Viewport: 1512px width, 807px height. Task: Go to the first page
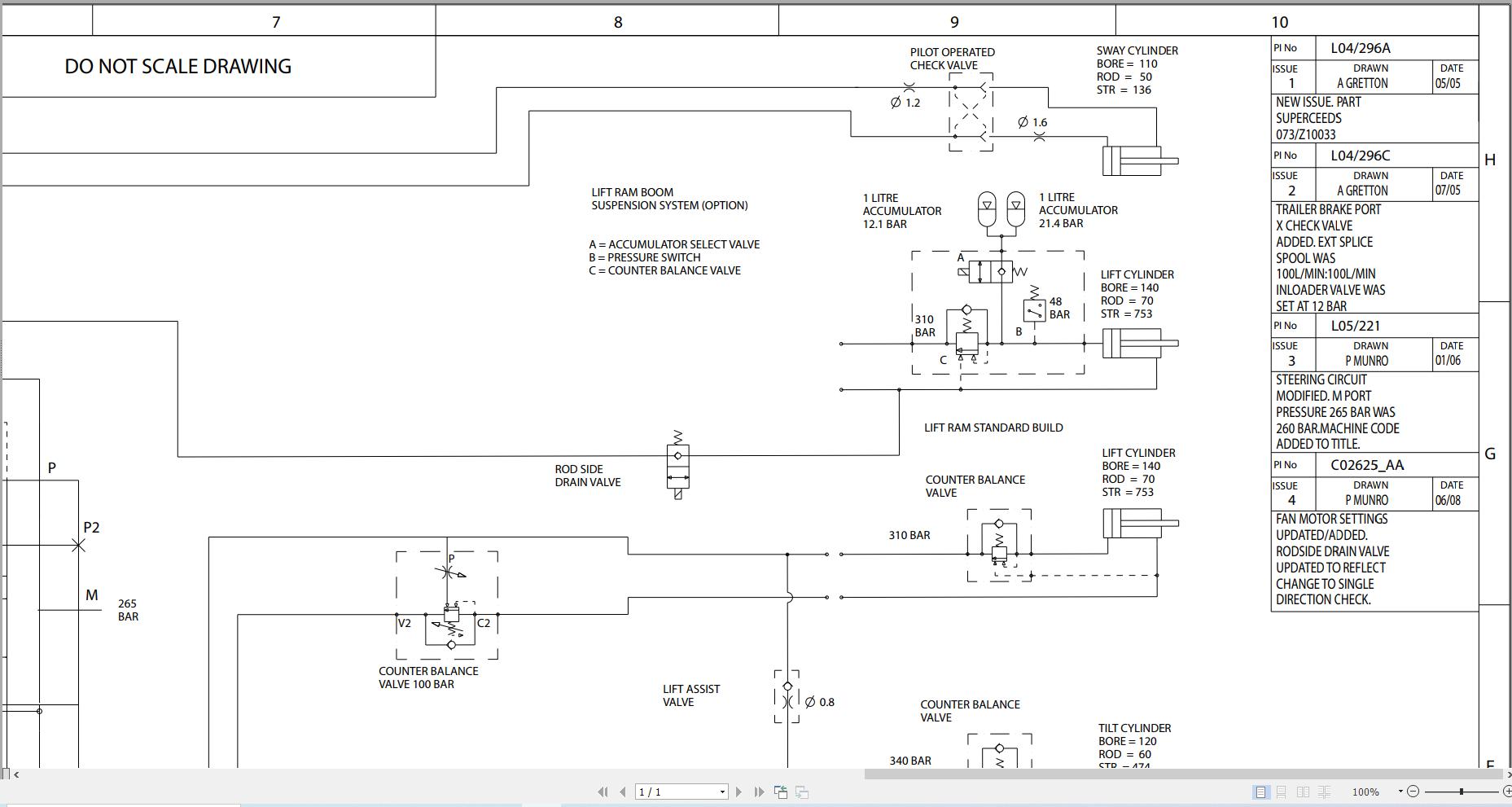[603, 792]
